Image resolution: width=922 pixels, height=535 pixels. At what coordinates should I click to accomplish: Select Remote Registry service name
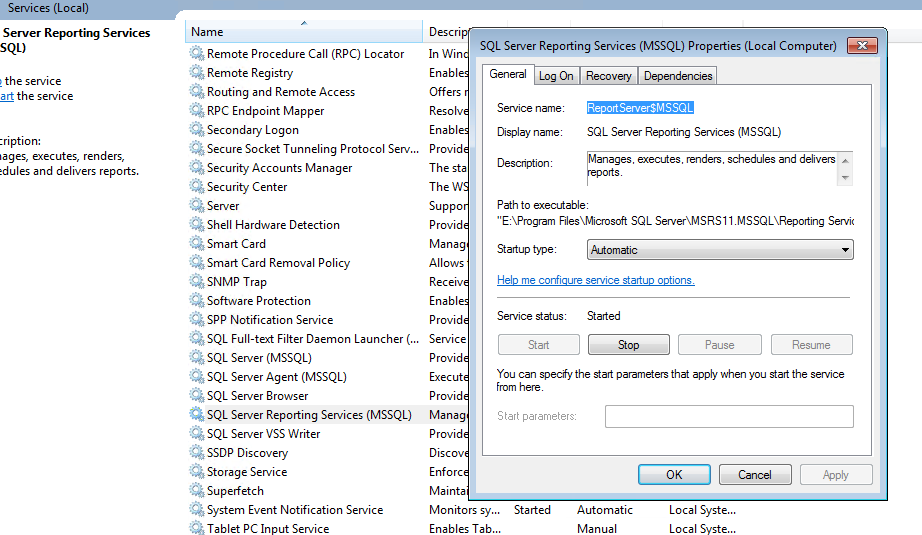(250, 72)
